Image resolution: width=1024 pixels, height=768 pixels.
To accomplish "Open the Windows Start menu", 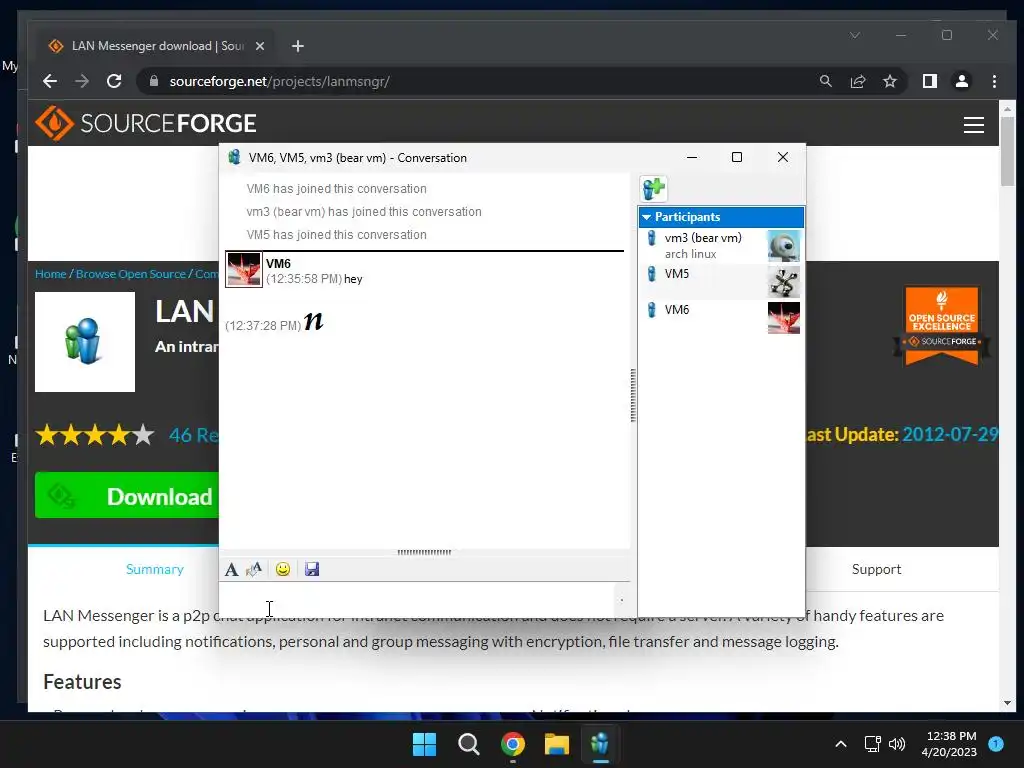I will pos(424,744).
